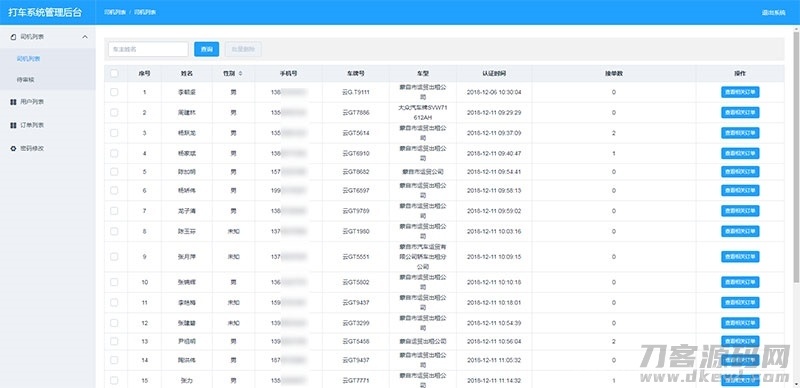Click the plate cell 云GT9789
The width and height of the screenshot is (800, 388).
356,210
